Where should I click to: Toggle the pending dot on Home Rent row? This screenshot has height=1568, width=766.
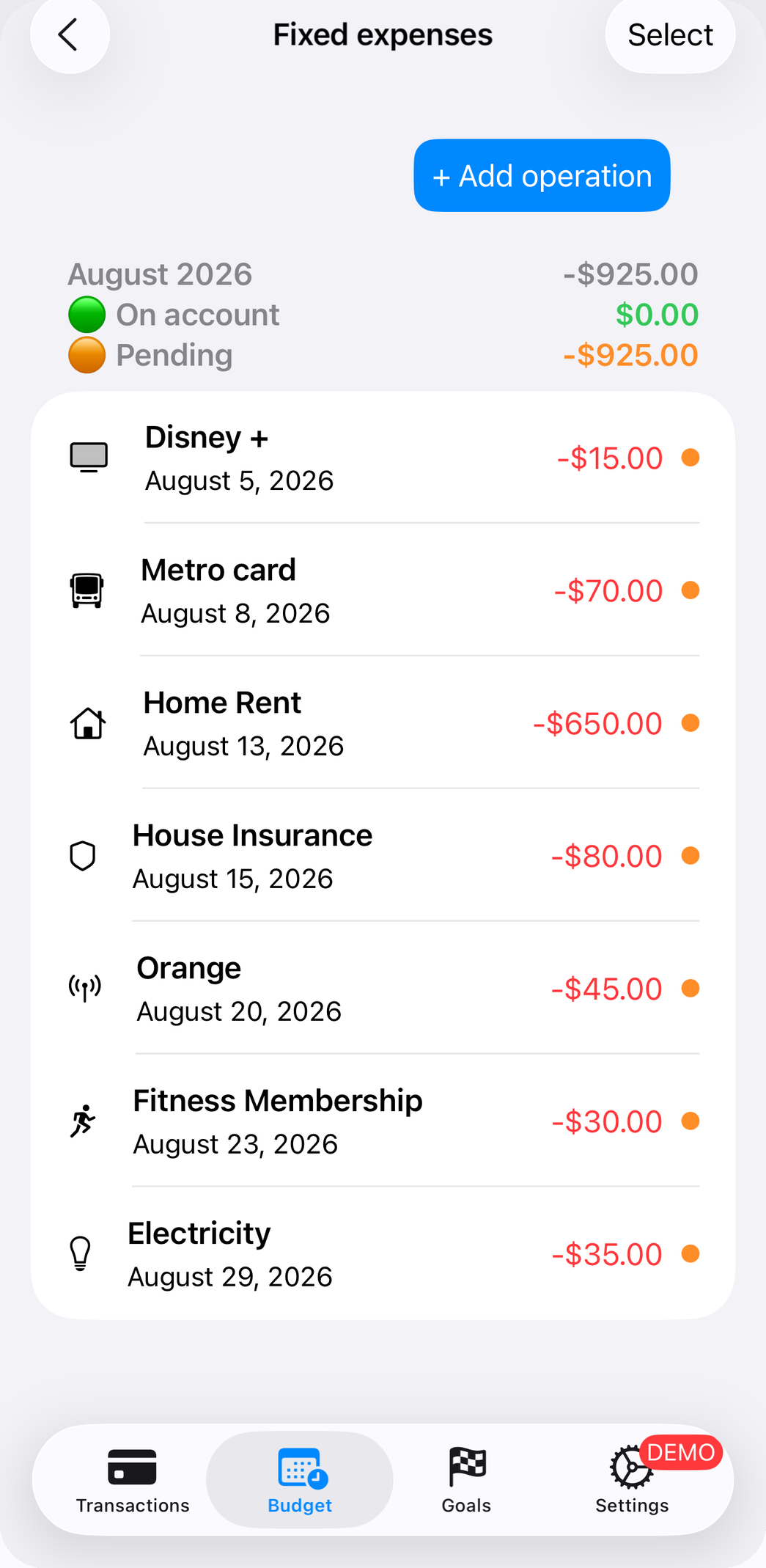(690, 723)
